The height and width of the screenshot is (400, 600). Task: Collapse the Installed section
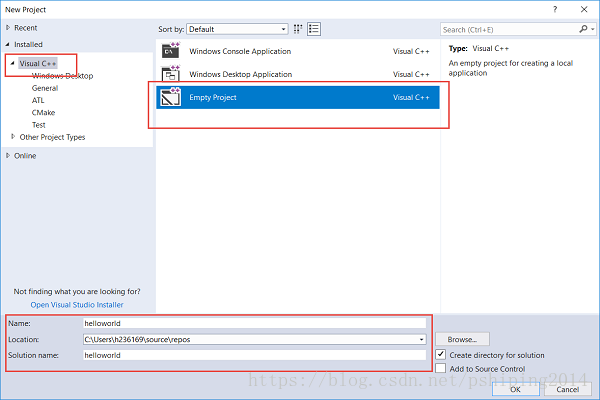(x=8, y=44)
